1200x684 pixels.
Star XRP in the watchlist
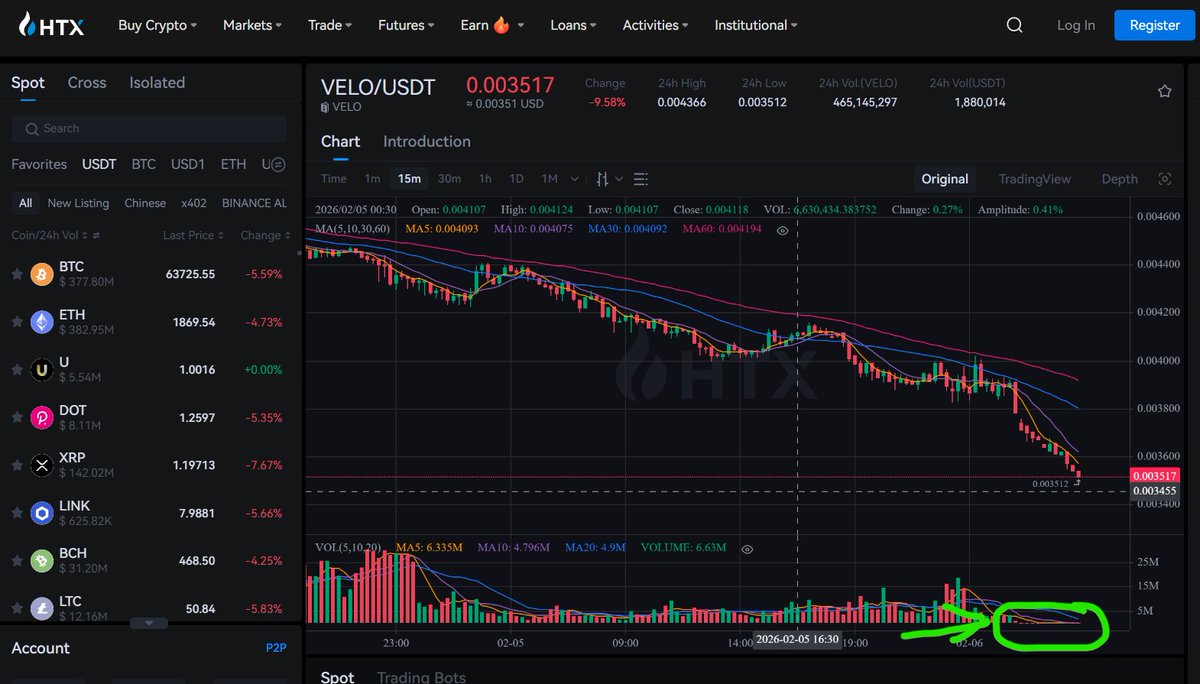pyautogui.click(x=16, y=465)
